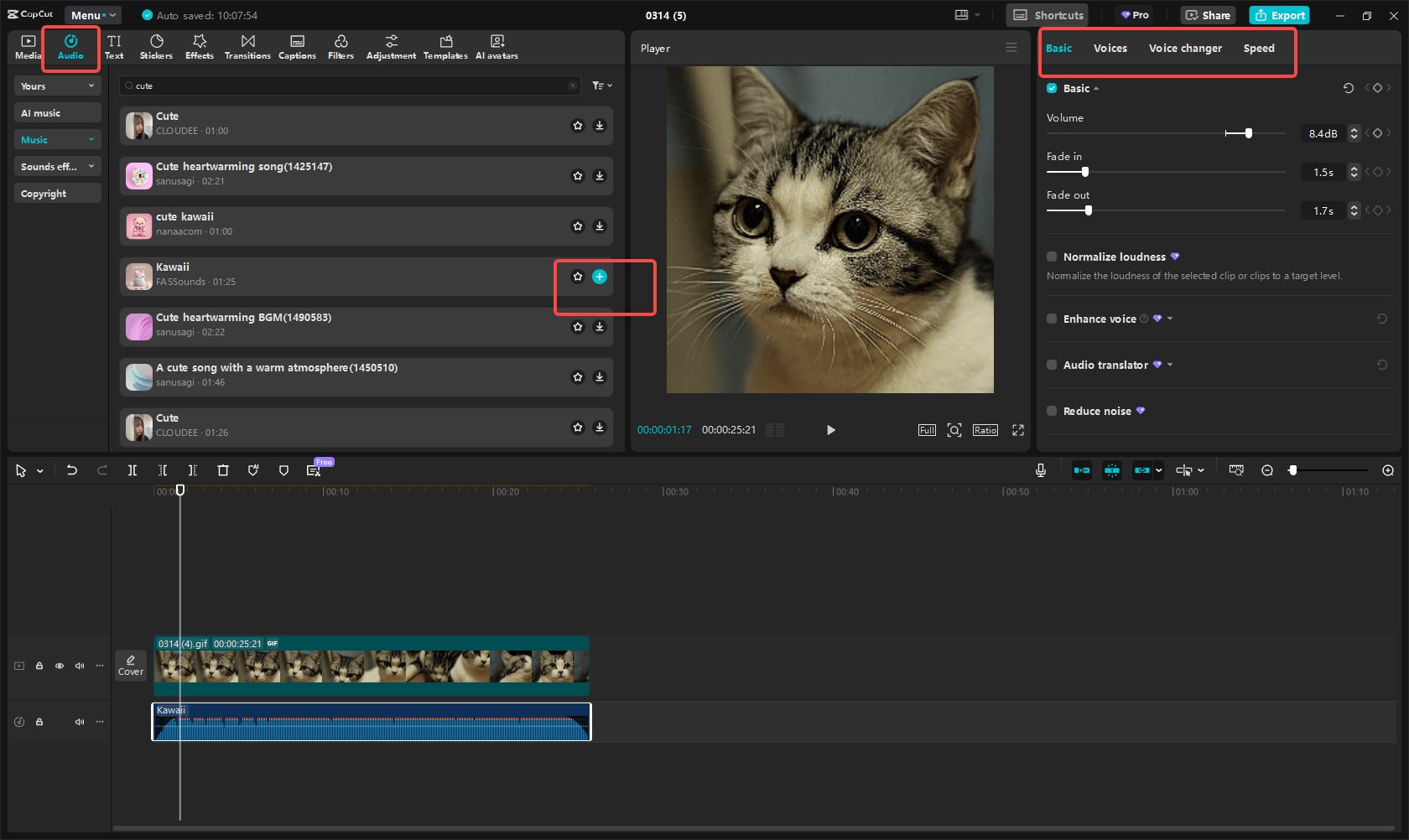
Task: Toggle Enhance voice on
Action: click(1051, 319)
